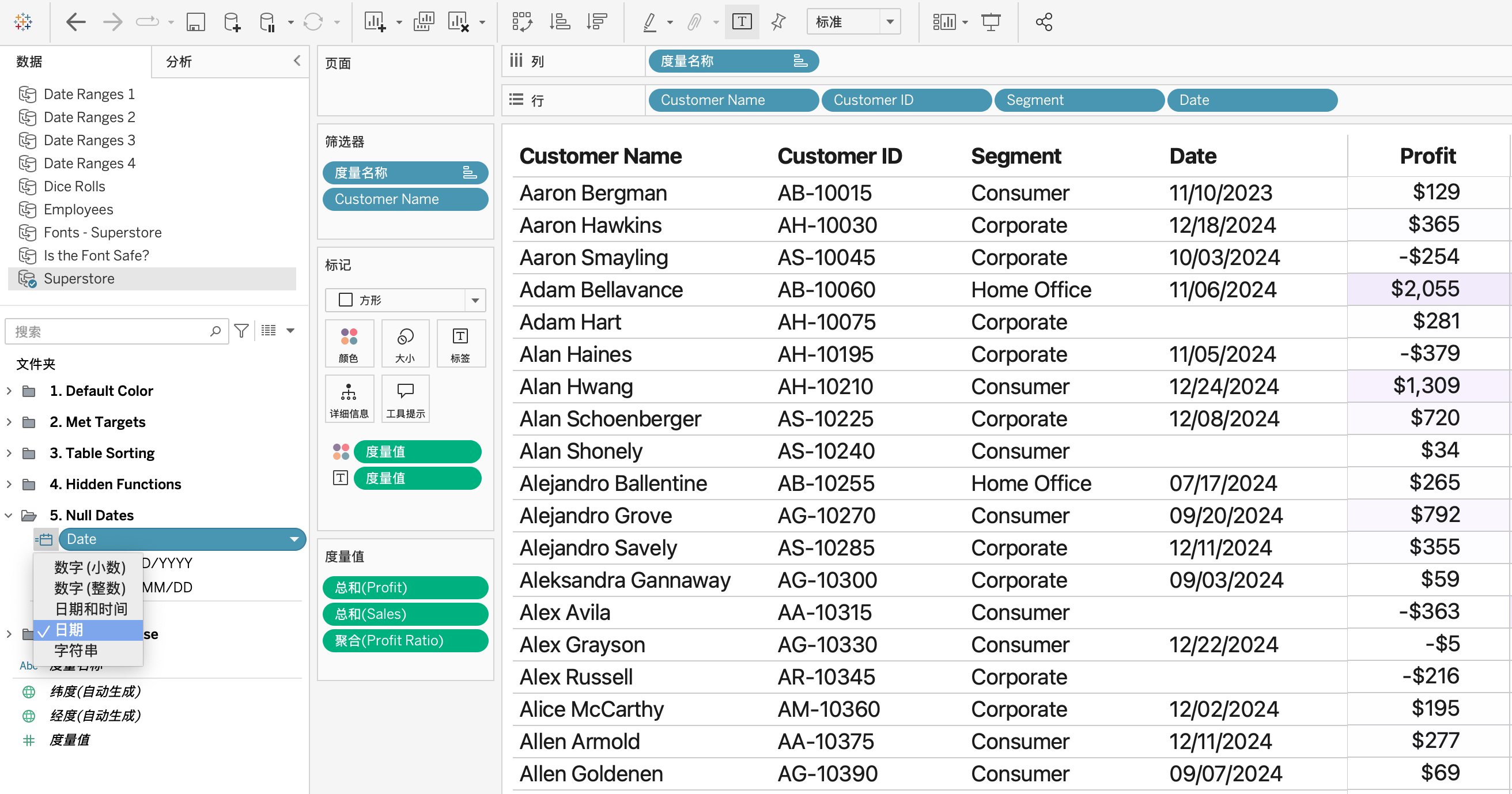Click the swap rows and columns icon

click(x=522, y=22)
